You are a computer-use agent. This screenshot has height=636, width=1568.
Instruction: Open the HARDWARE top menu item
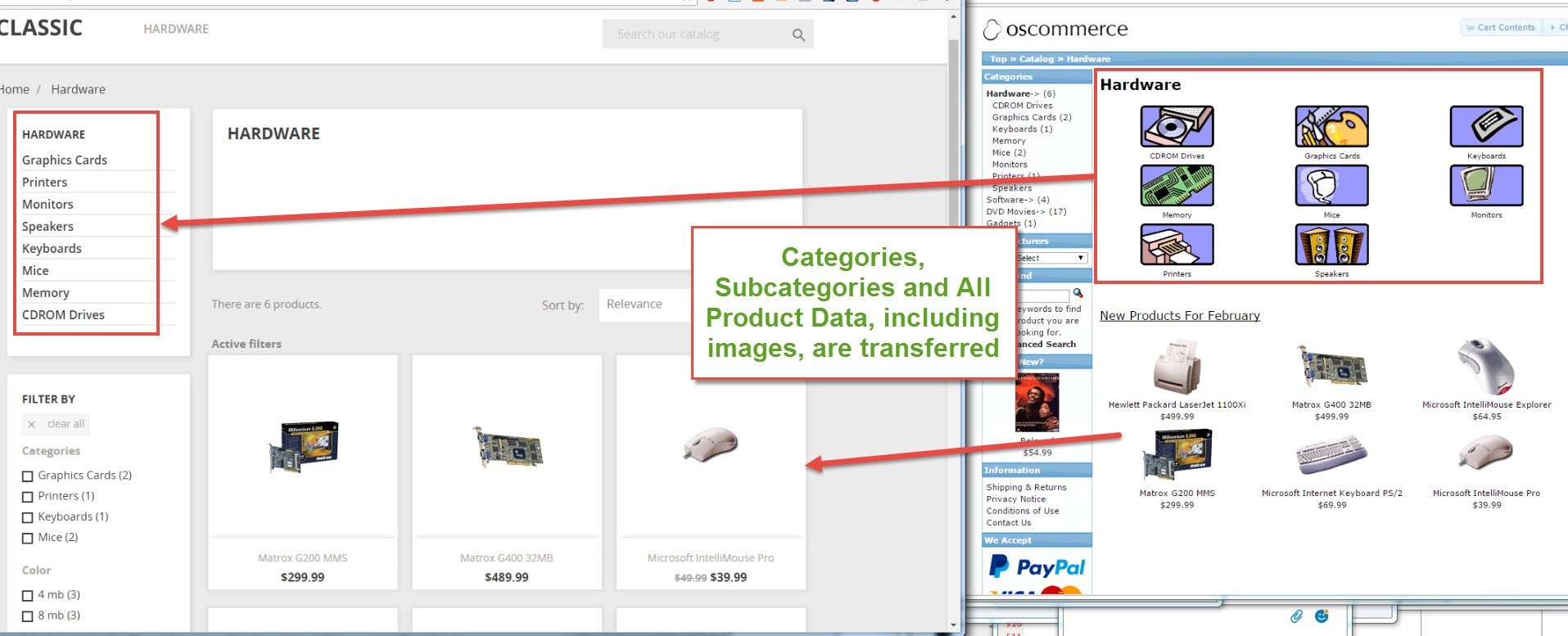coord(176,29)
